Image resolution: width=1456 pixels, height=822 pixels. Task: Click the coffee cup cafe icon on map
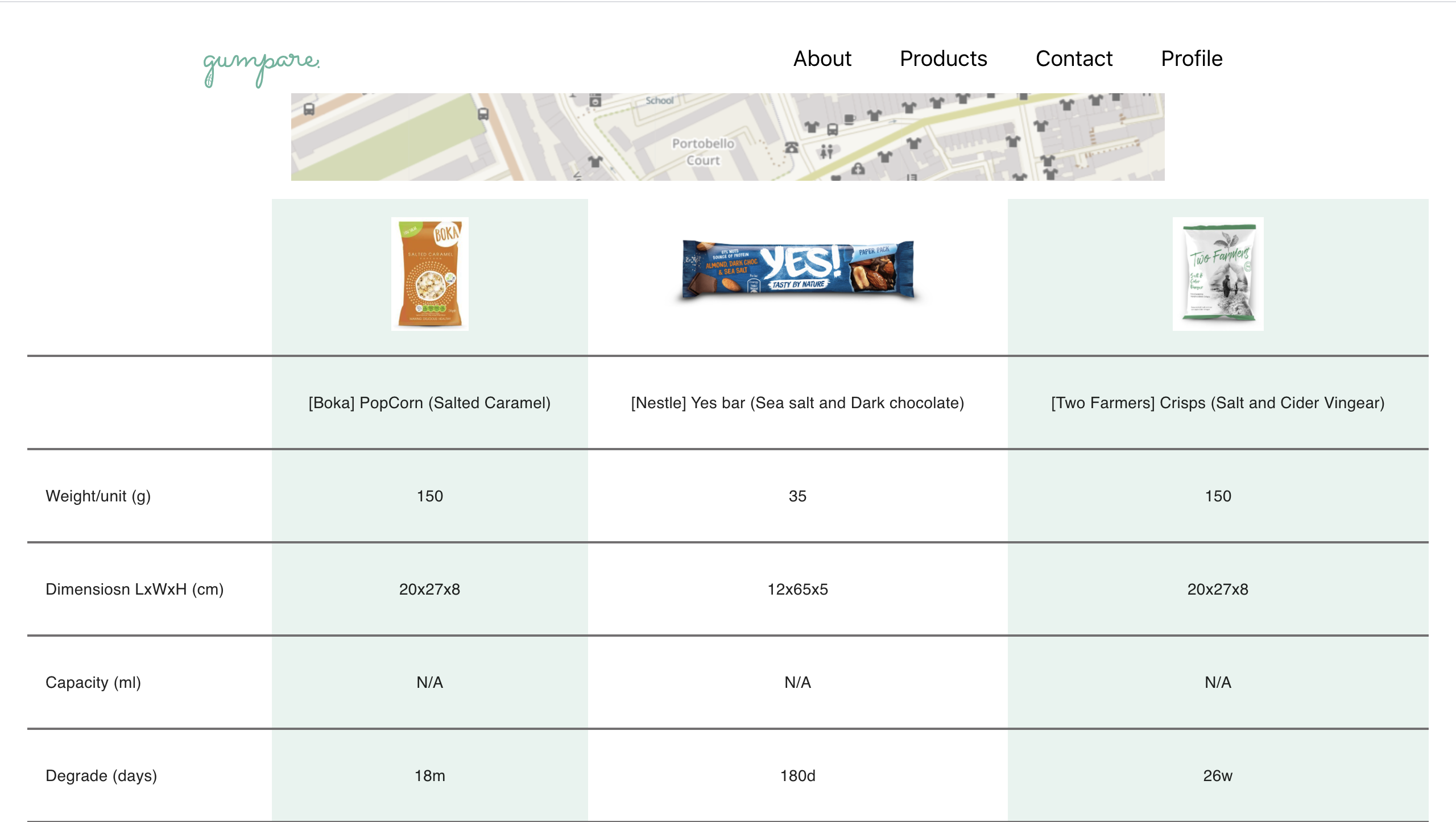coord(850,119)
